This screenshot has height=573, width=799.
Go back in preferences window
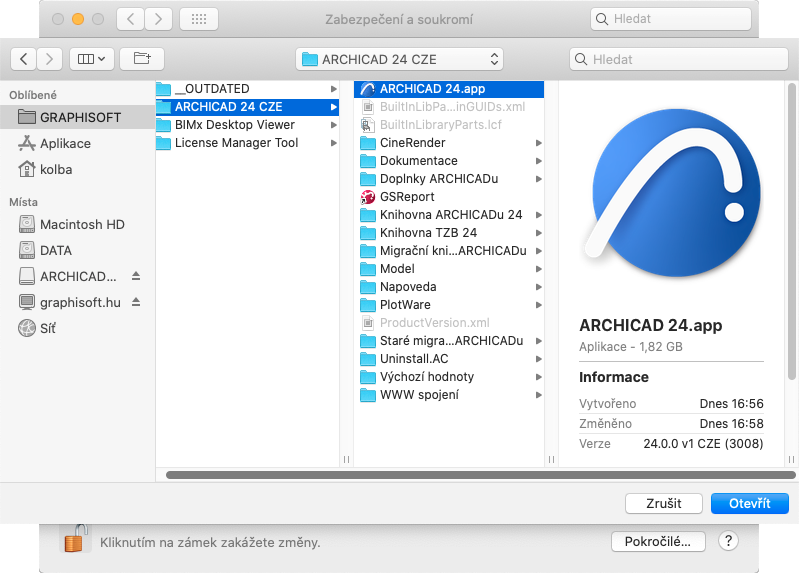click(x=130, y=19)
